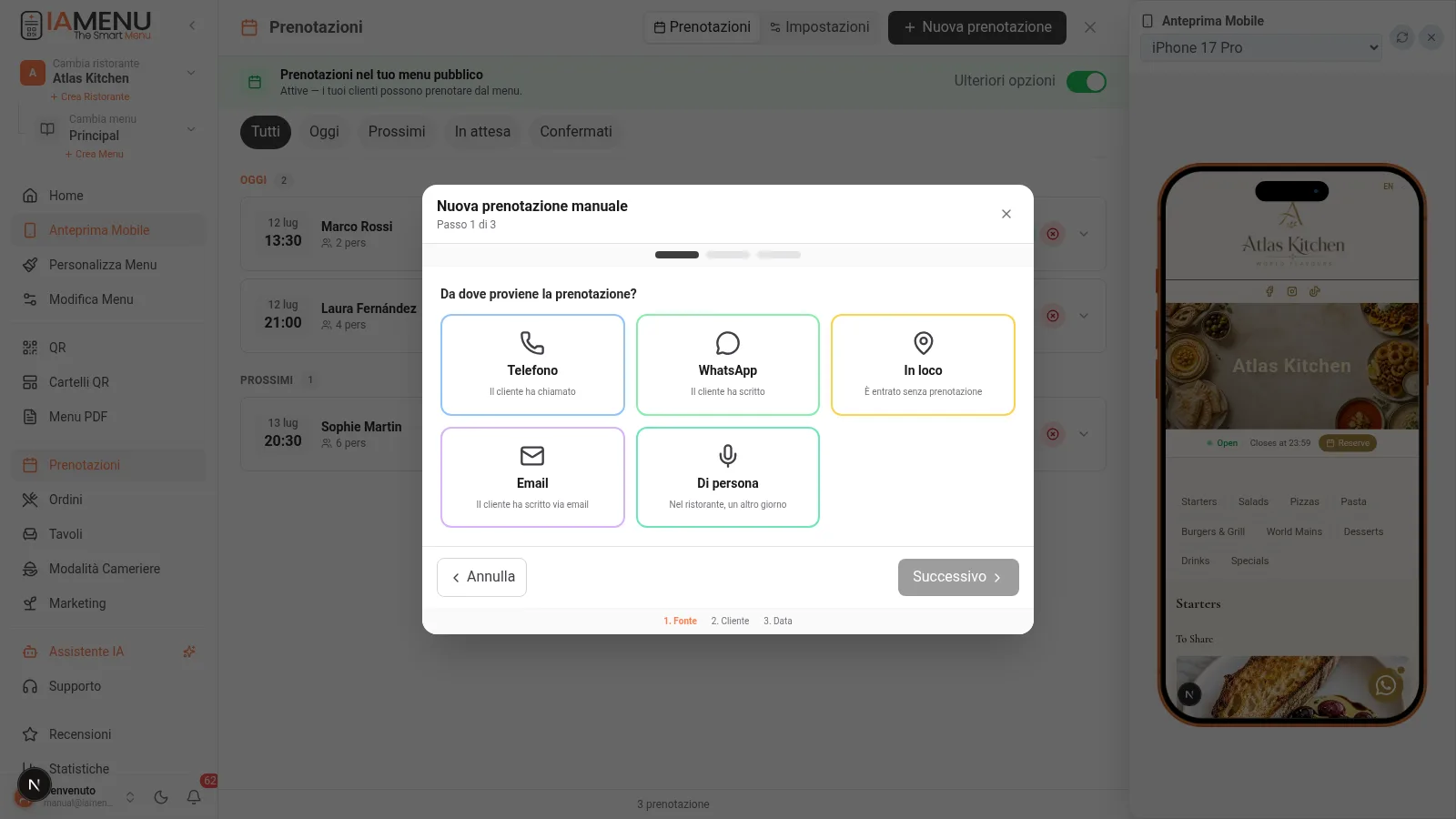Screen dimensions: 1456x819
Task: Open Personalizza Menu in the sidebar
Action: (x=109, y=265)
